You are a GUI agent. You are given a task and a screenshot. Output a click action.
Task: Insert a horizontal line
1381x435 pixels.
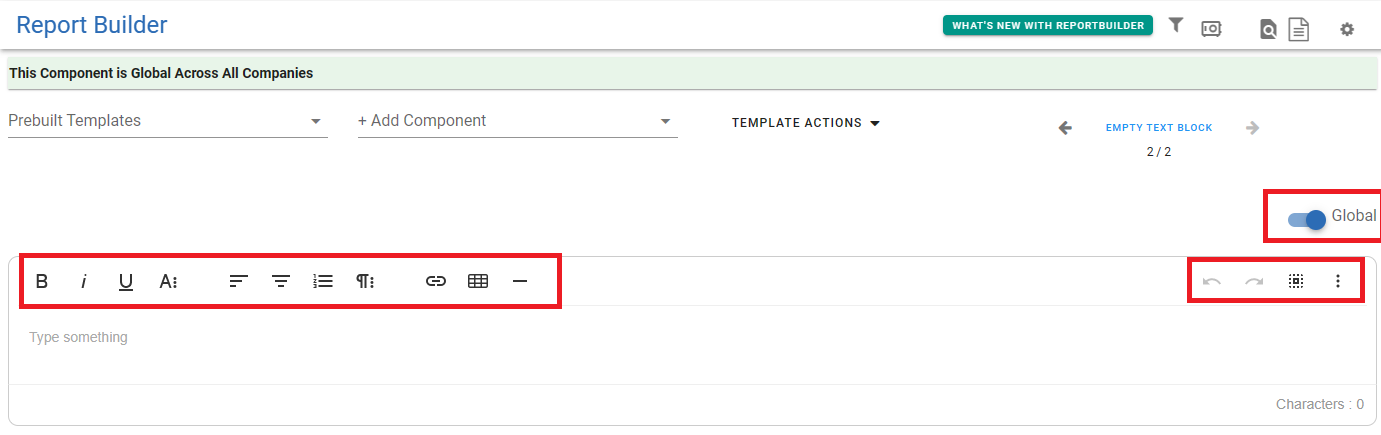(520, 282)
